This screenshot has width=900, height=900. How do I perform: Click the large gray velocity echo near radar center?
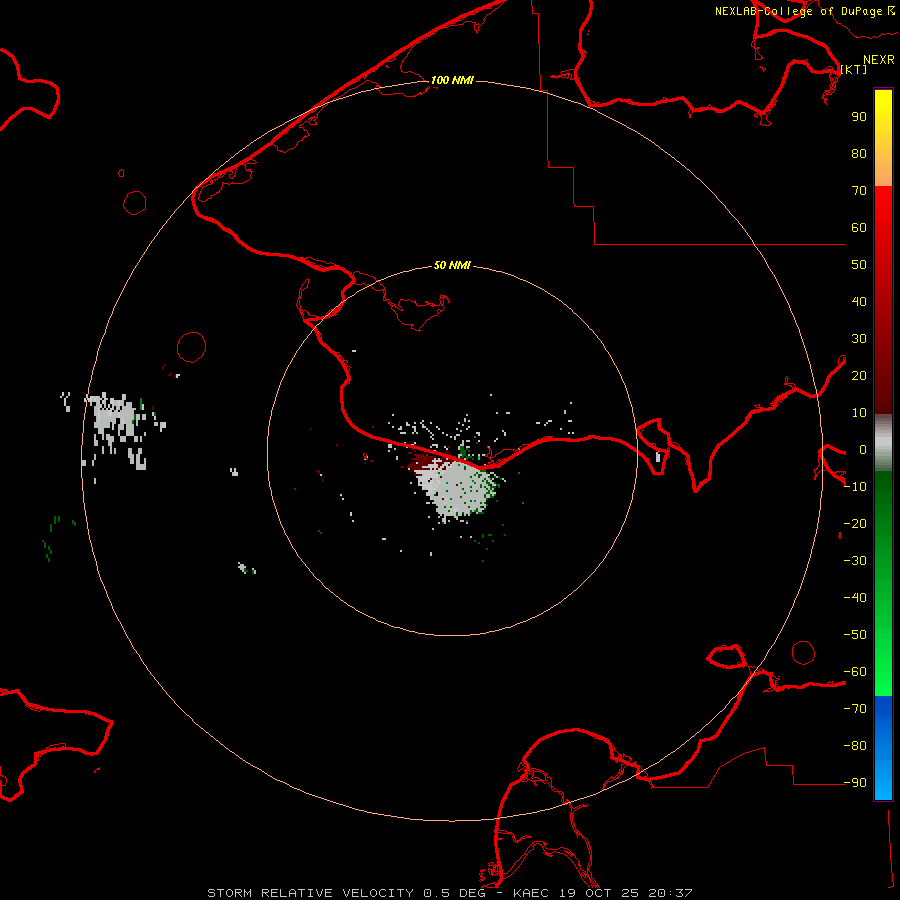(456, 488)
